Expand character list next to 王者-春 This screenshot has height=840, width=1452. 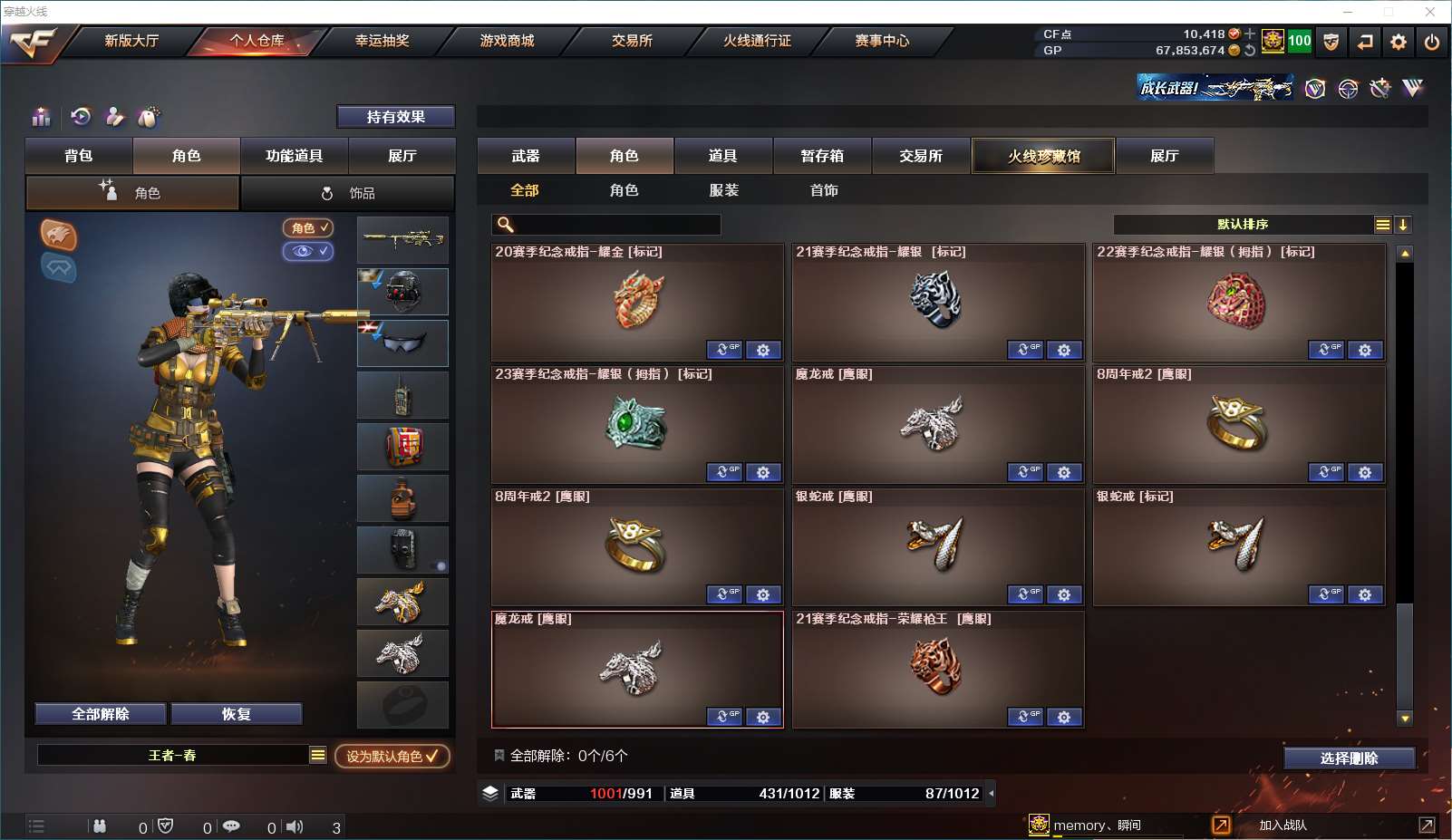(318, 755)
